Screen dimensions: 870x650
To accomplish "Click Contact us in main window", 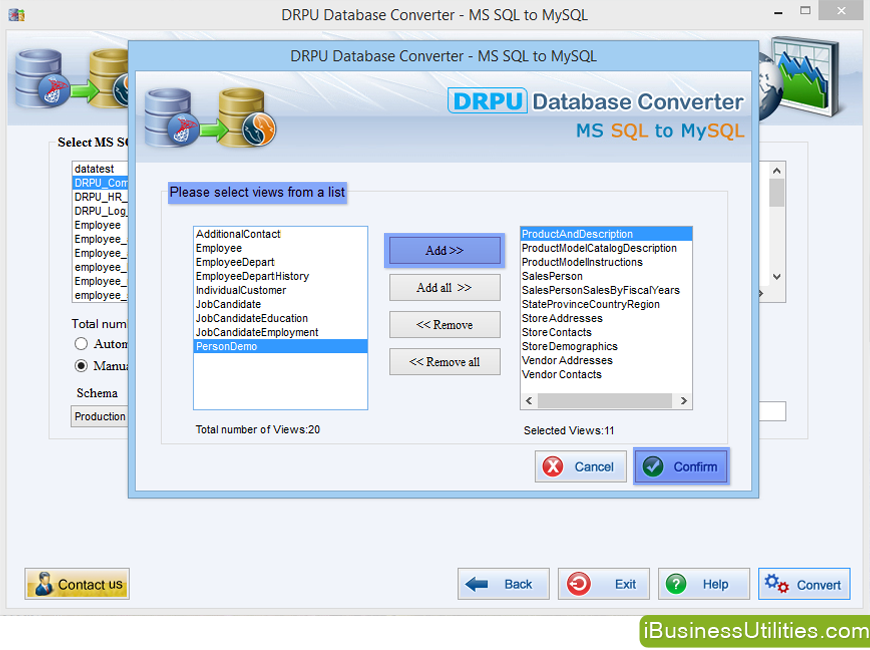I will click(x=77, y=584).
